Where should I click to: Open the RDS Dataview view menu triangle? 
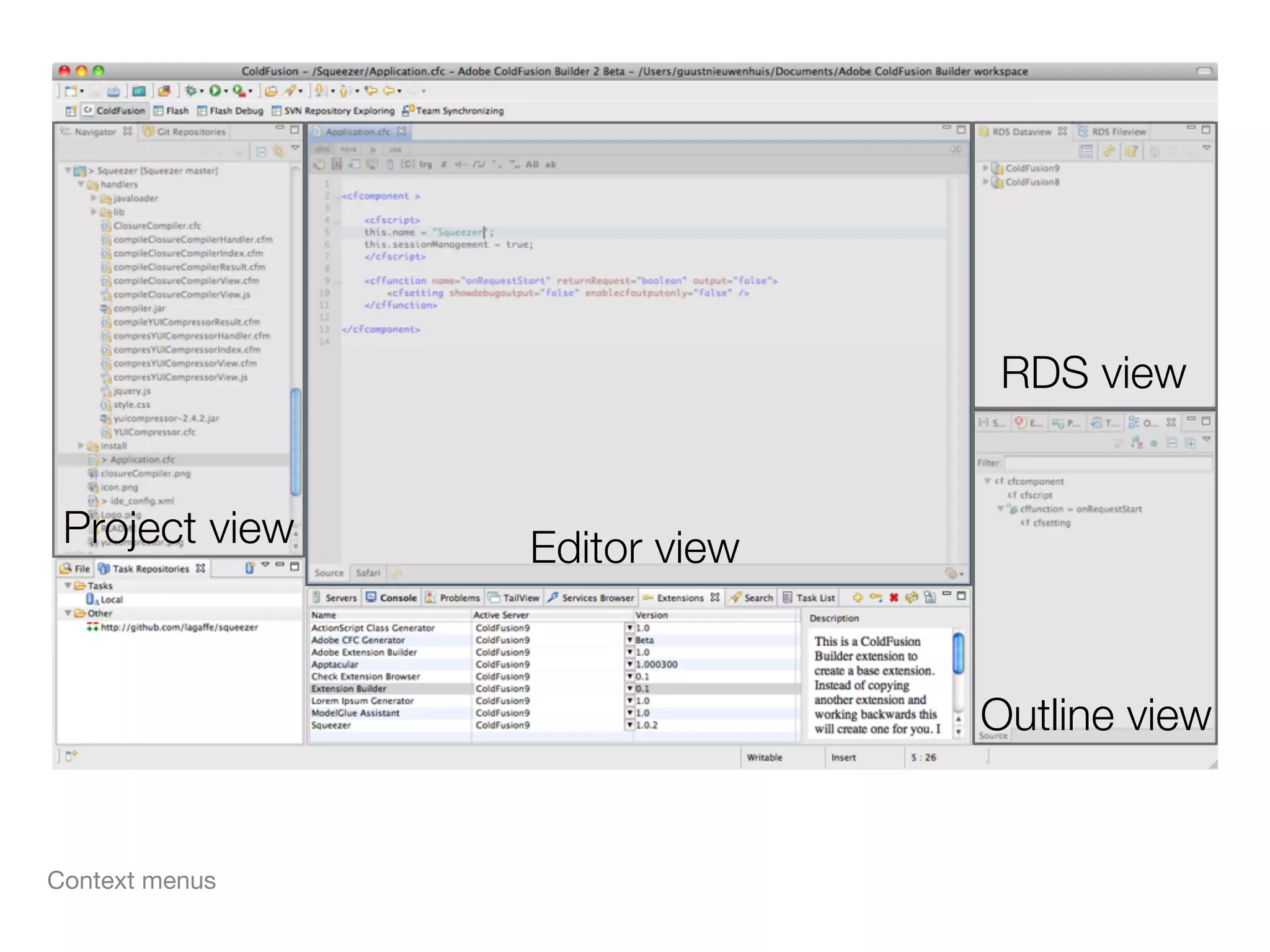1206,149
